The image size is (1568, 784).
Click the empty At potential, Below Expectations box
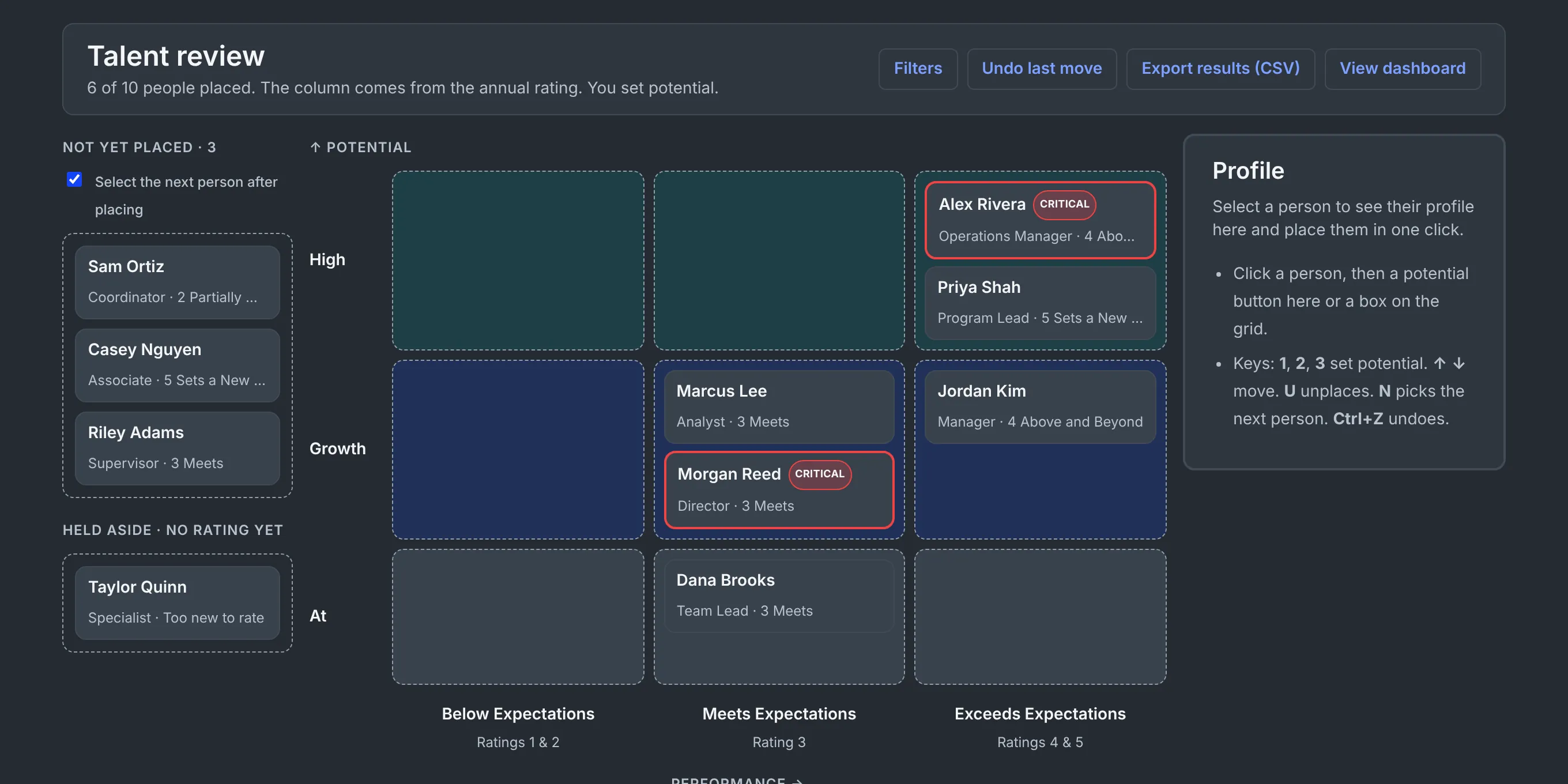click(x=518, y=617)
